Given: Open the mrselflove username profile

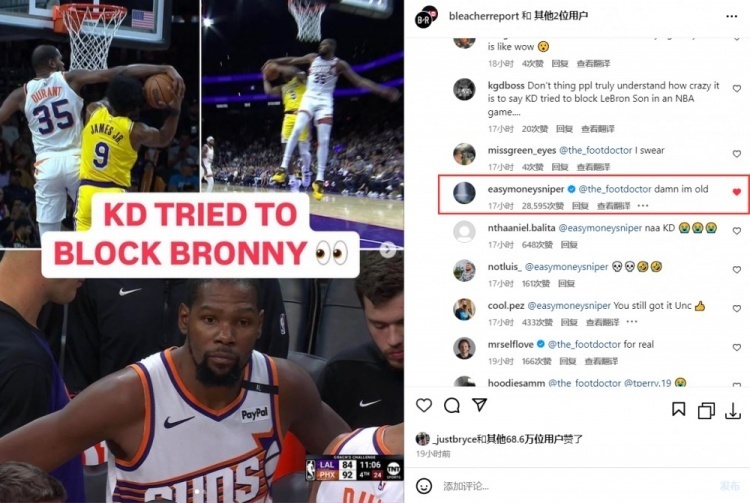Looking at the screenshot, I should [x=510, y=344].
